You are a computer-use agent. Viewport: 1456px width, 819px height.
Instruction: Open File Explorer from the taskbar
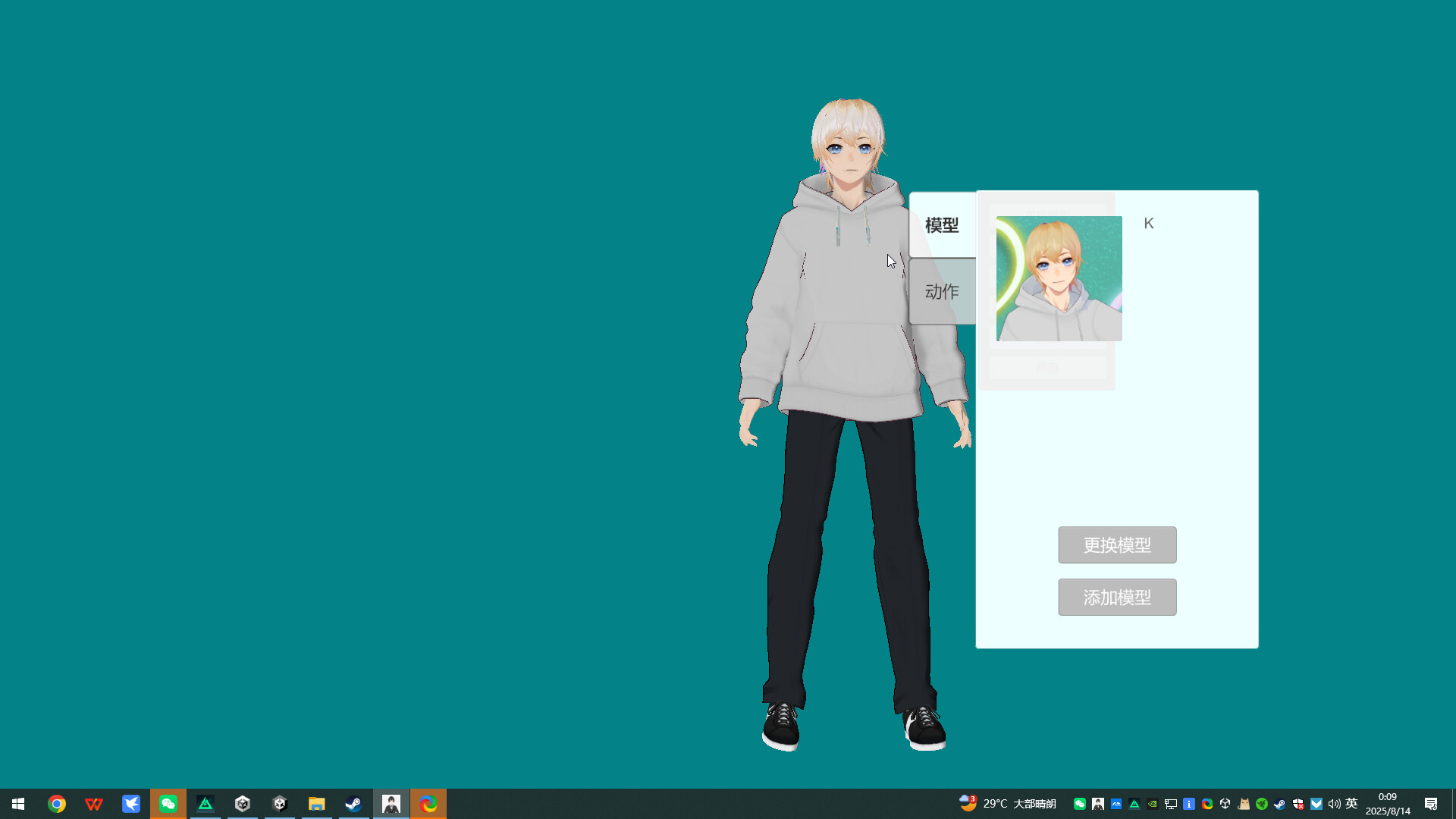click(x=316, y=803)
